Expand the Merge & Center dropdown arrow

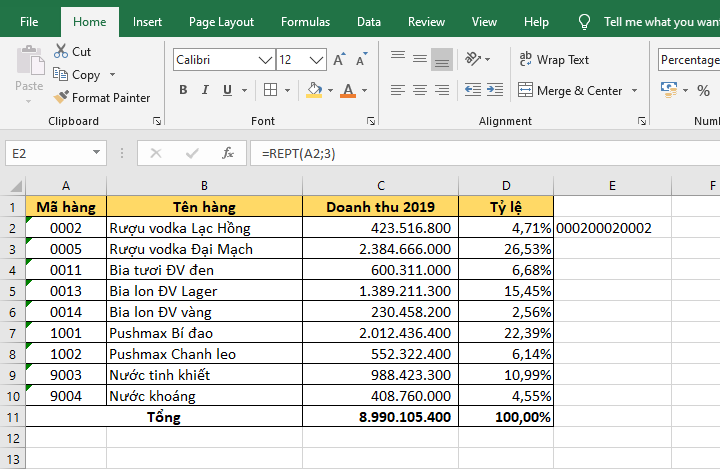coord(633,91)
